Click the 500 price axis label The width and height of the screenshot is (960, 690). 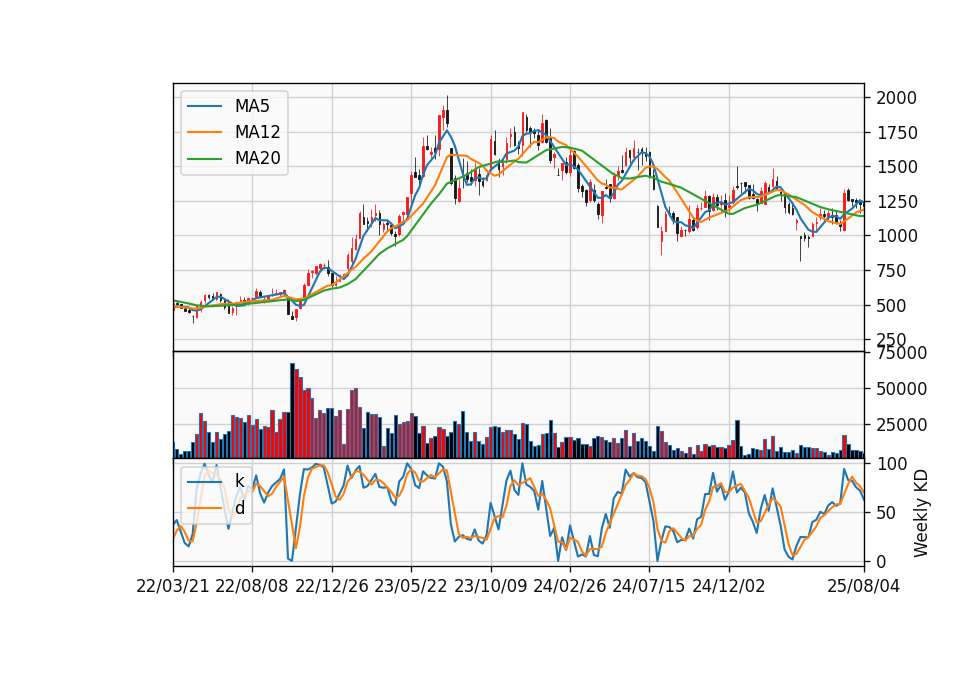tap(891, 306)
